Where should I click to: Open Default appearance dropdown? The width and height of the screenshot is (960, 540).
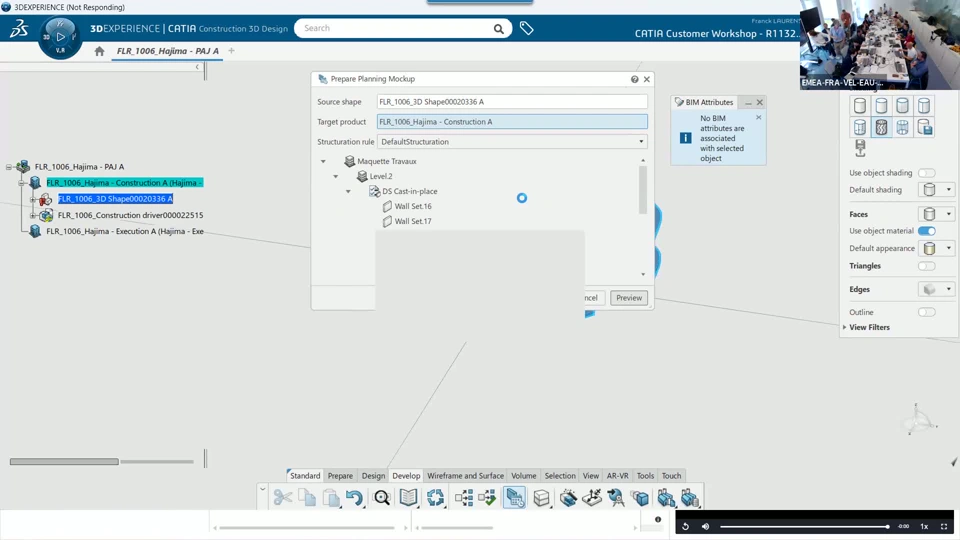pos(948,248)
